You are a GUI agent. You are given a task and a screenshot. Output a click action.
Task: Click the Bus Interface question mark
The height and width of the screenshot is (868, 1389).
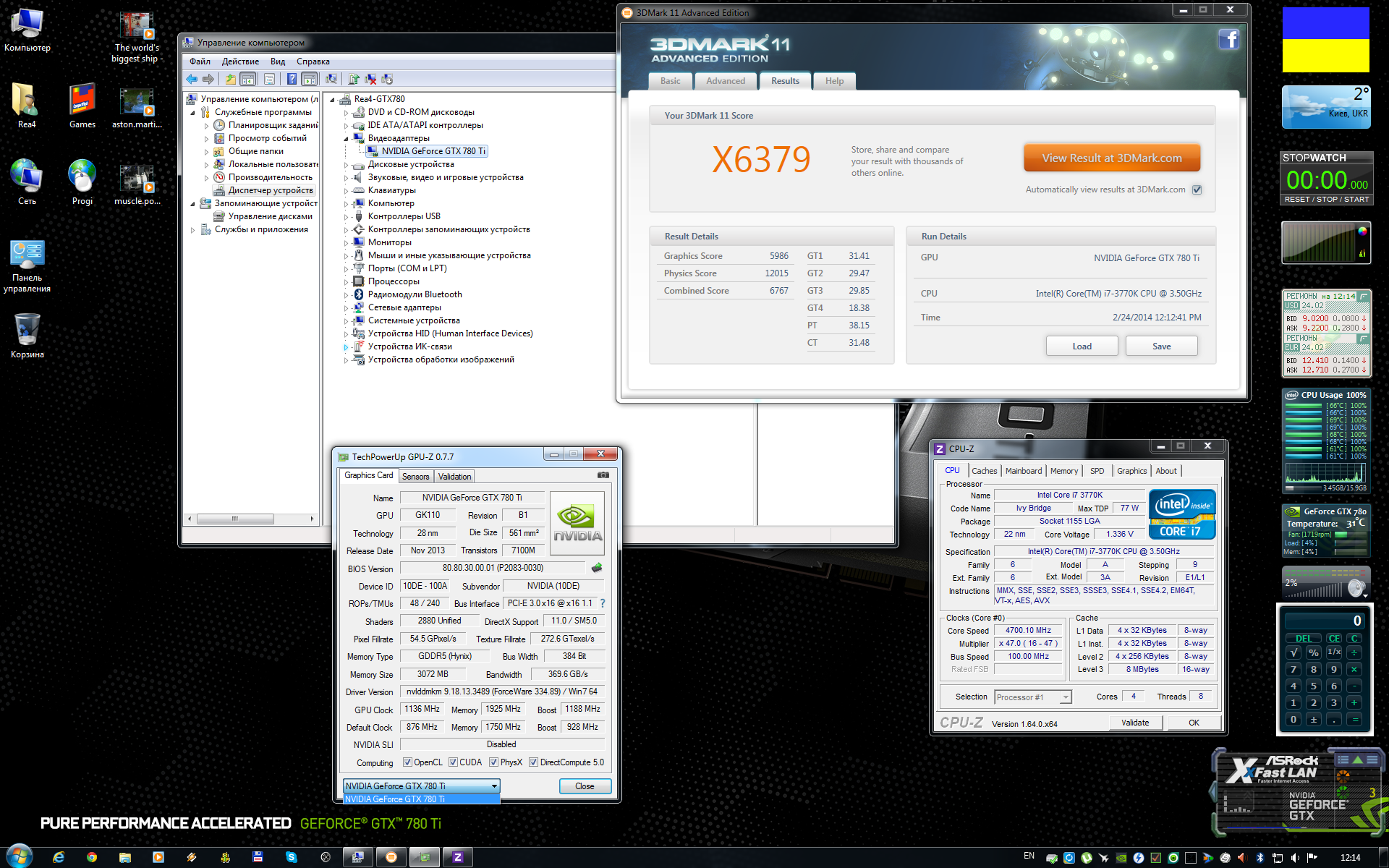click(x=602, y=603)
